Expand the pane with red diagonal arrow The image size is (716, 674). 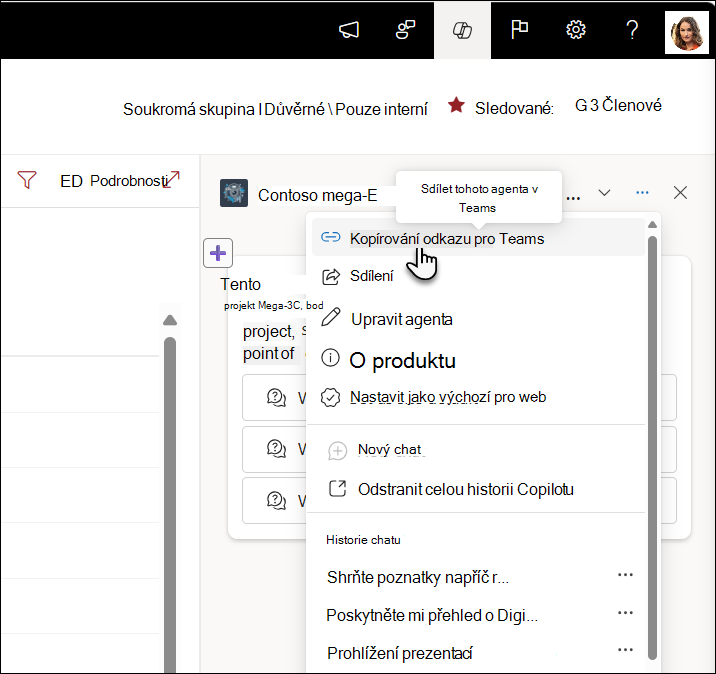click(172, 179)
